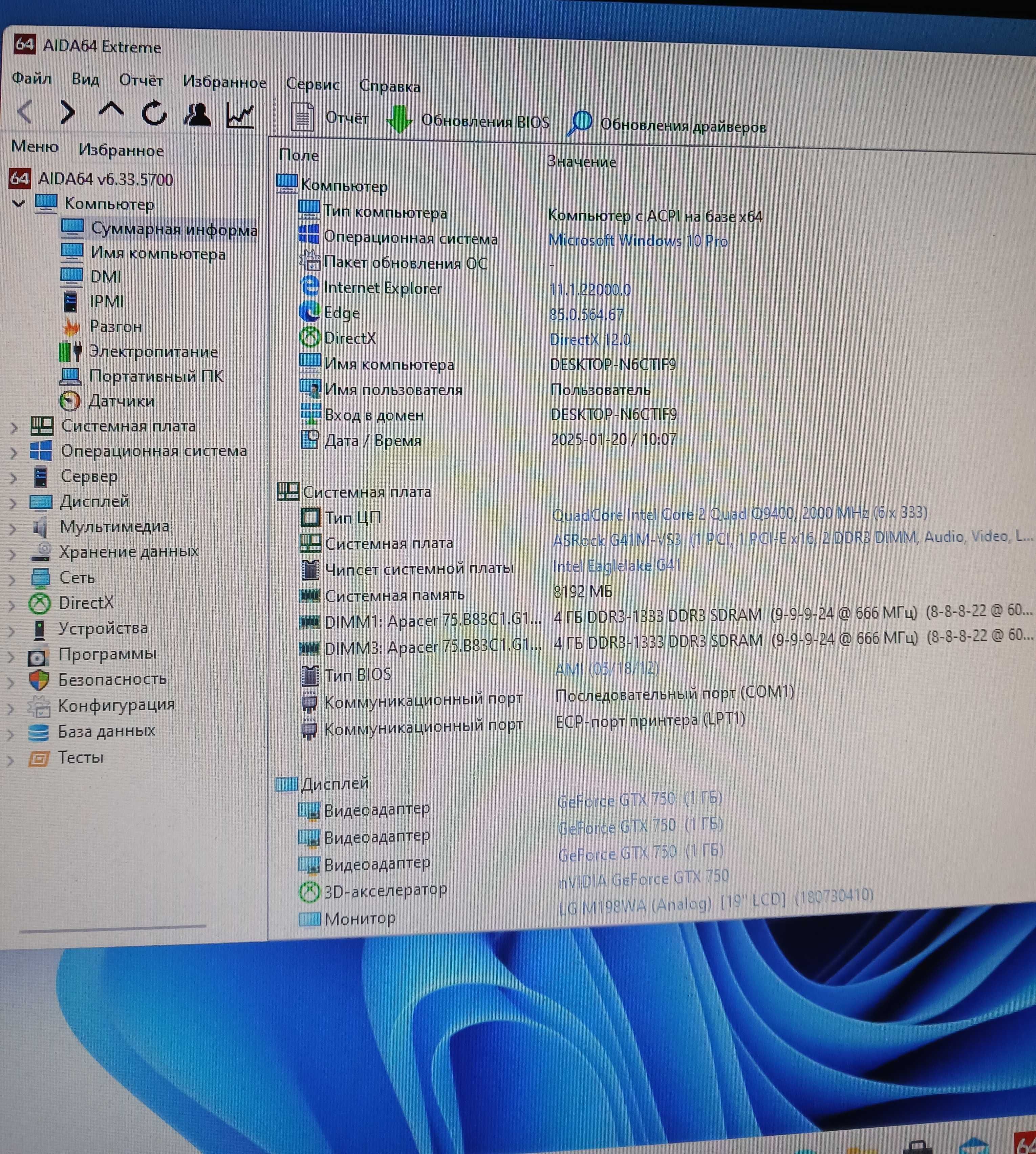Click the Тип ЦП processor icon
The height and width of the screenshot is (1154, 1036).
click(310, 517)
